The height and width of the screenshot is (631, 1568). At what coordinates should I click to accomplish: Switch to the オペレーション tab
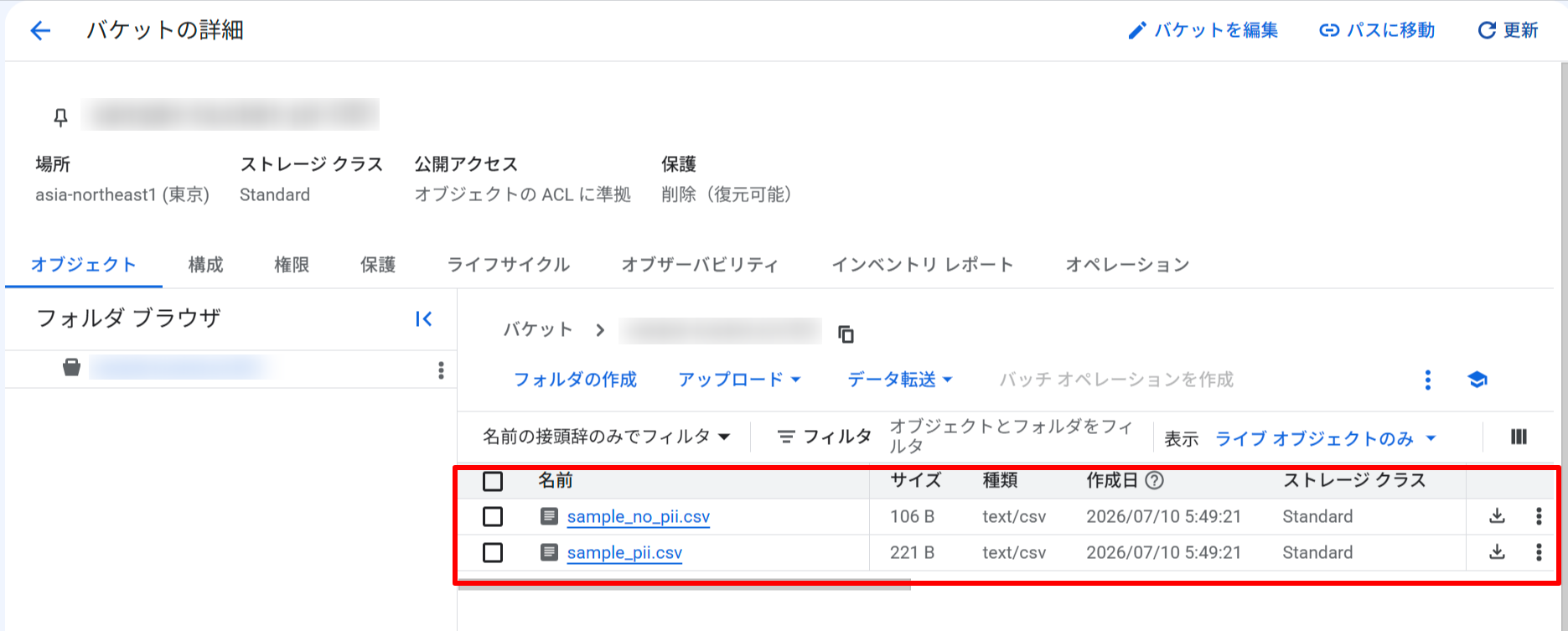click(1127, 265)
